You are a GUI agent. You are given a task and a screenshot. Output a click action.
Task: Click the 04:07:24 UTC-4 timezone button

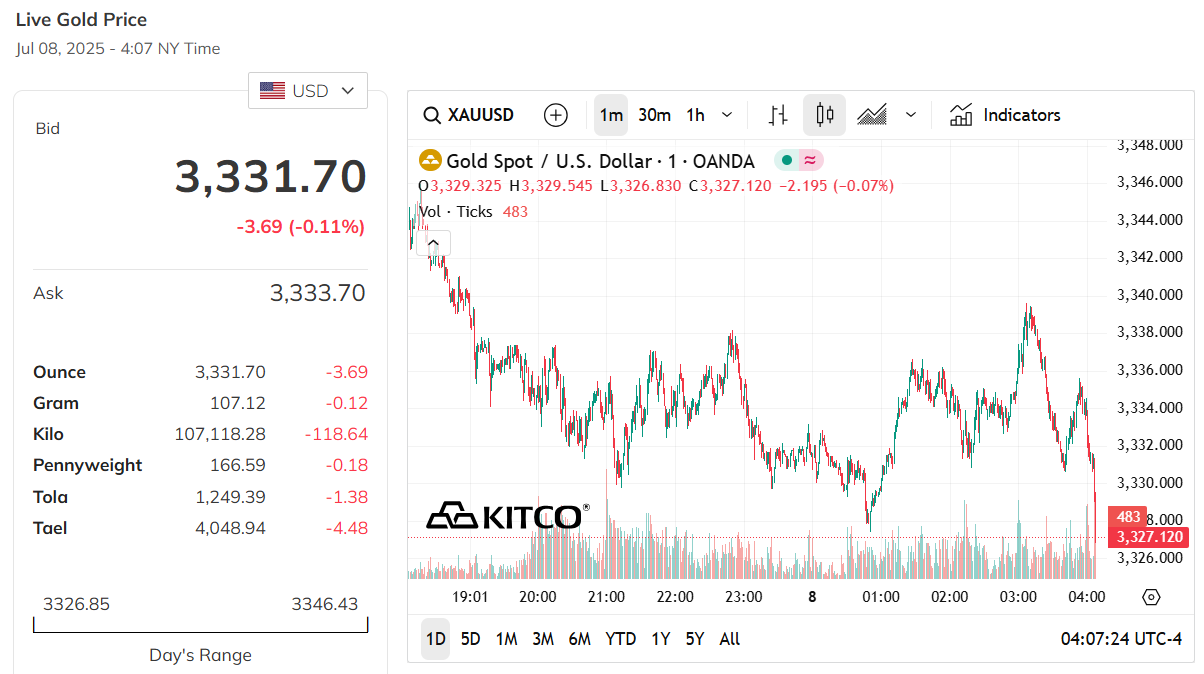[1121, 639]
